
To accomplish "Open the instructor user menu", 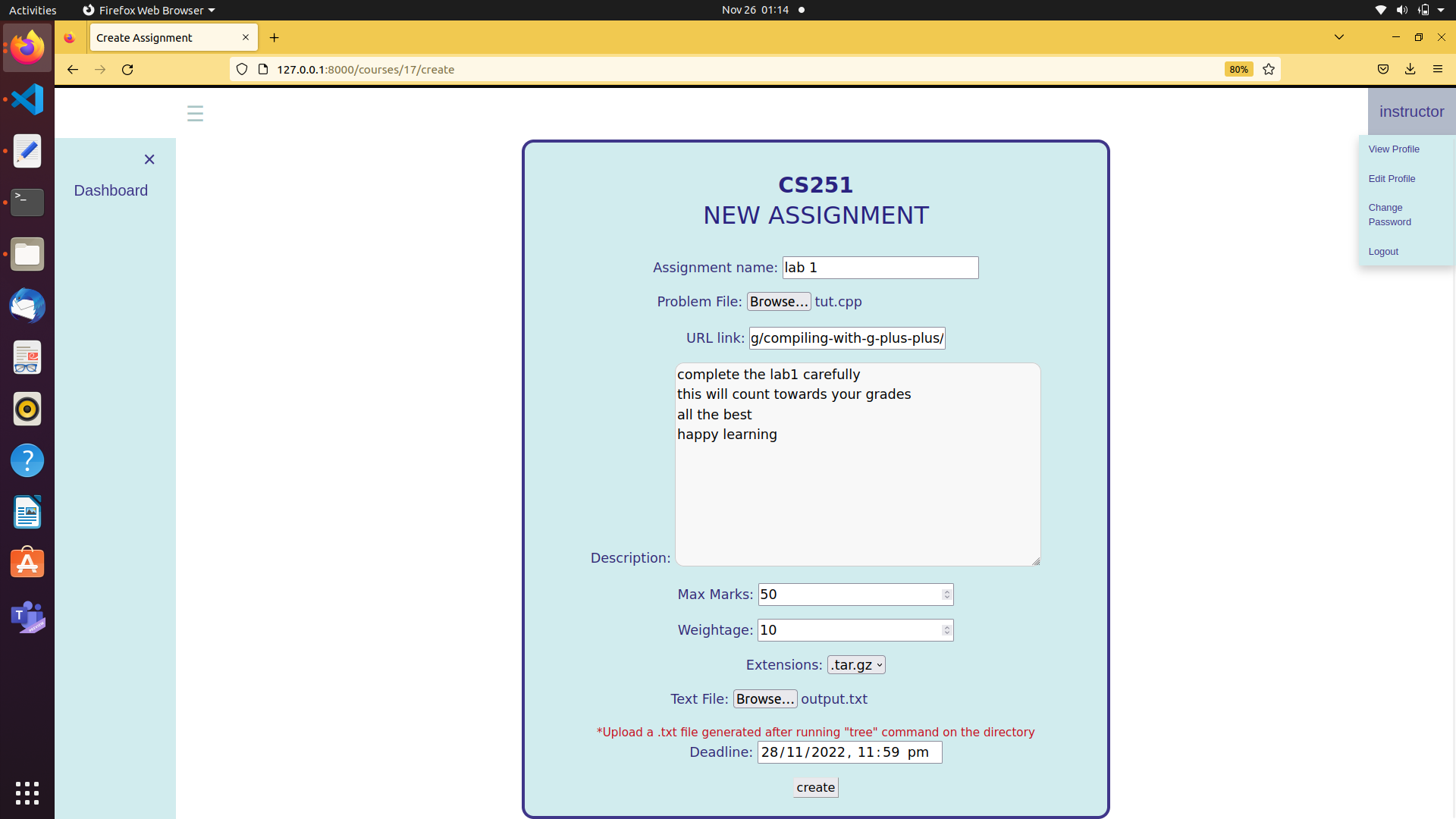I will pos(1411,111).
